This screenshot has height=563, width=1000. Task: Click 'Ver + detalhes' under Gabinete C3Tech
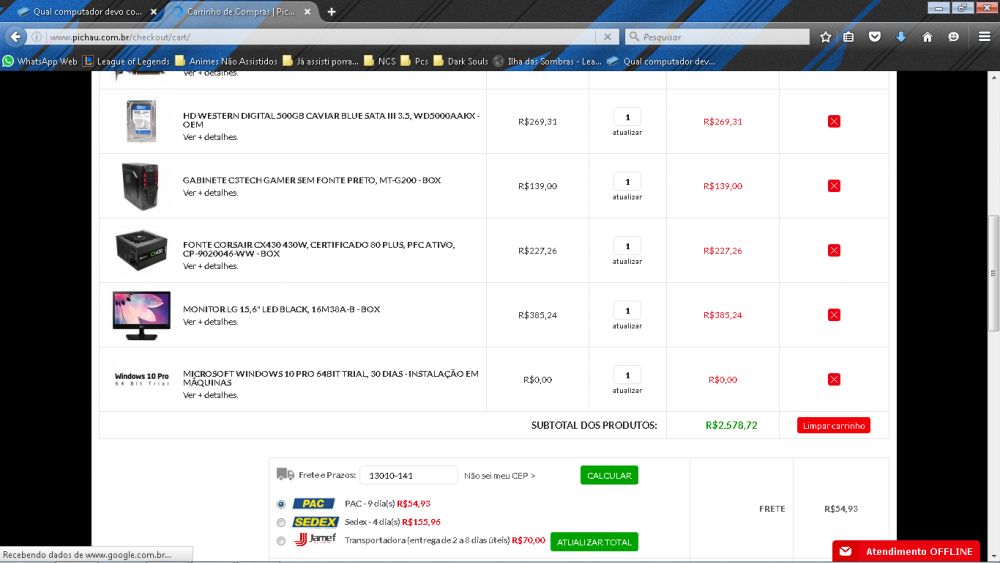click(210, 193)
